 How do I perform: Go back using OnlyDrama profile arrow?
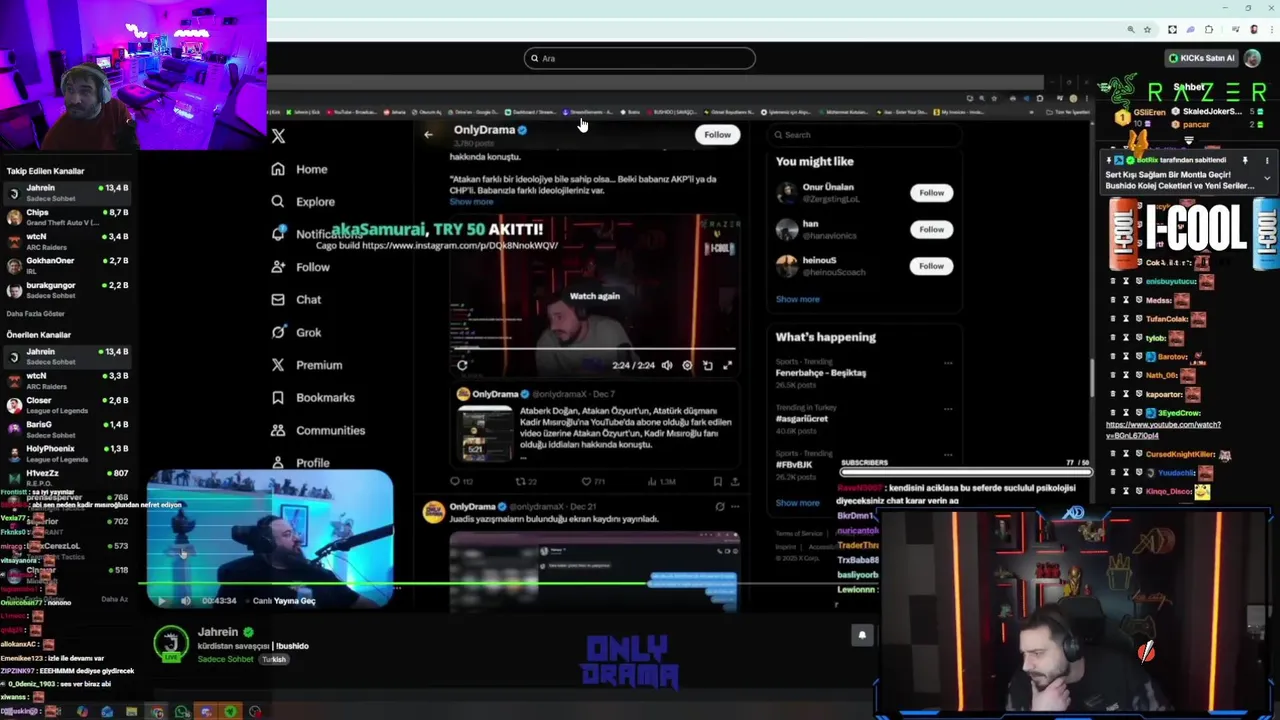428,134
